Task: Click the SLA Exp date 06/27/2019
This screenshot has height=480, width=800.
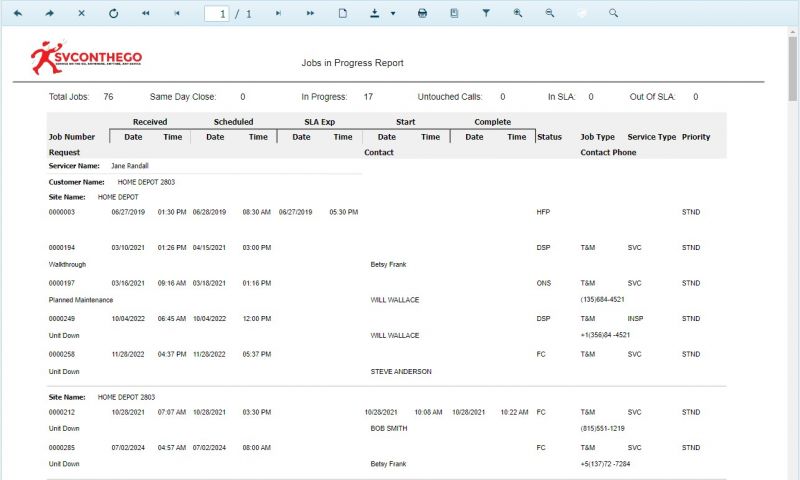Action: coord(295,212)
